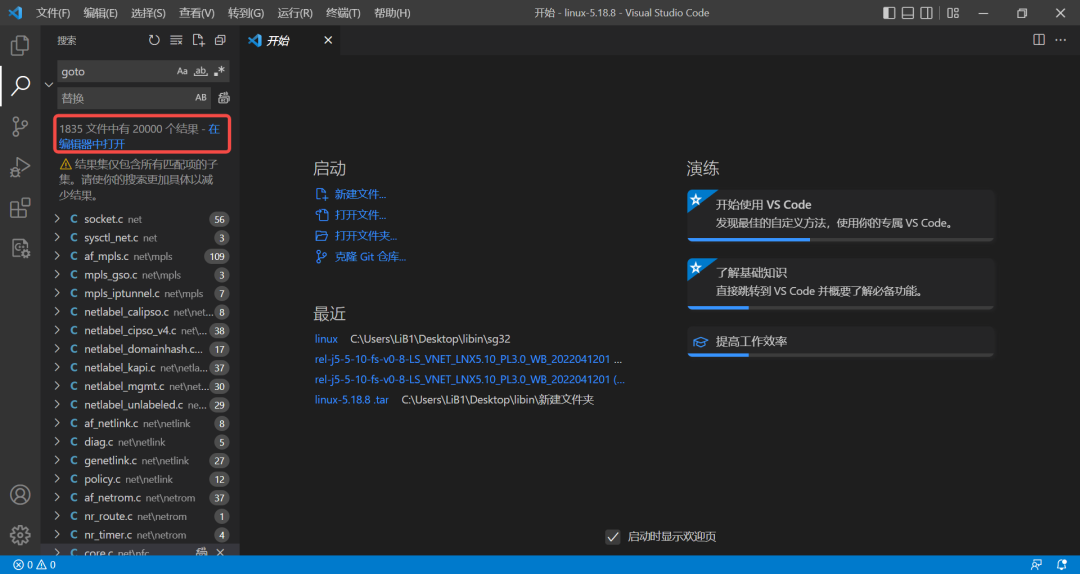Open the 文件(F) menu
Viewport: 1080px width, 574px height.
(x=53, y=13)
